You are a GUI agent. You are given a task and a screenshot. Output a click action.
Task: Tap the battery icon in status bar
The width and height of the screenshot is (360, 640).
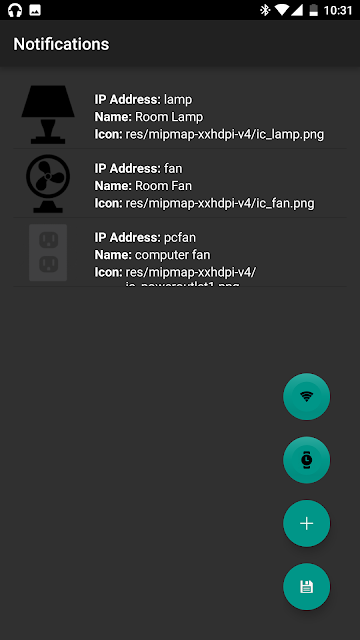313,10
